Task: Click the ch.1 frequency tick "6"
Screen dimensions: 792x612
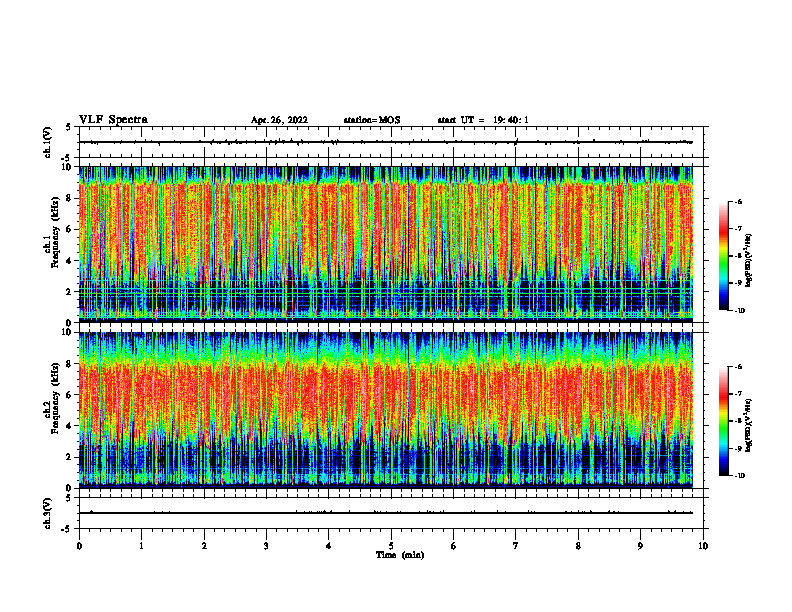Action: [70, 230]
